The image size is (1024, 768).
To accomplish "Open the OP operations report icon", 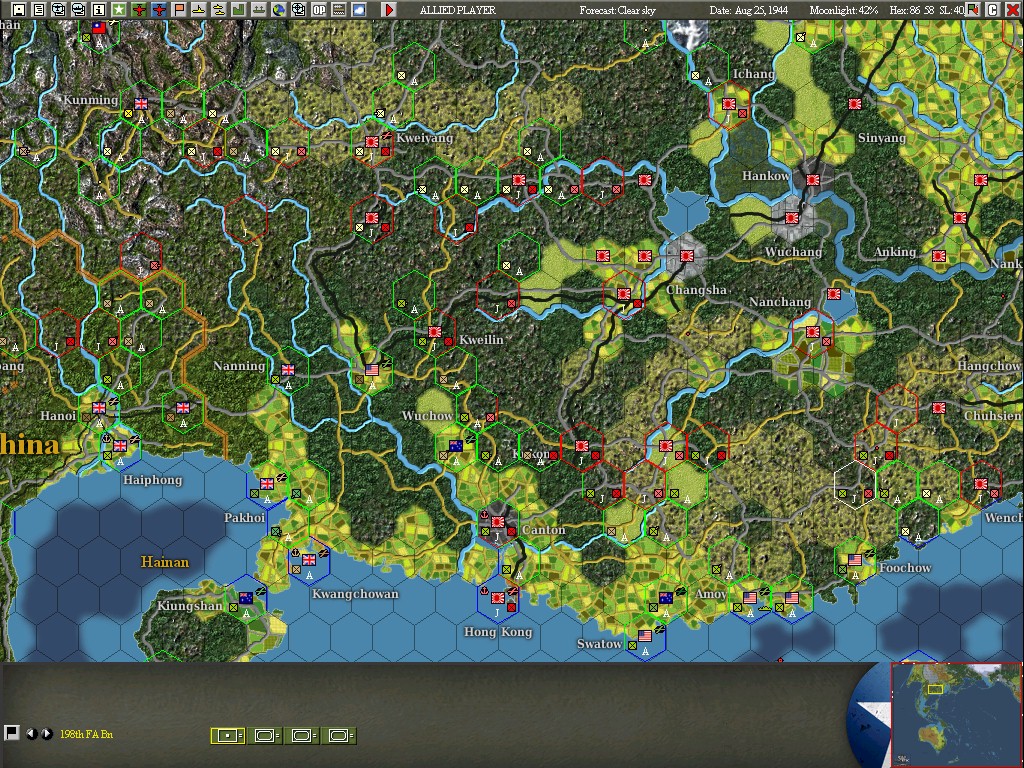I will click(319, 10).
